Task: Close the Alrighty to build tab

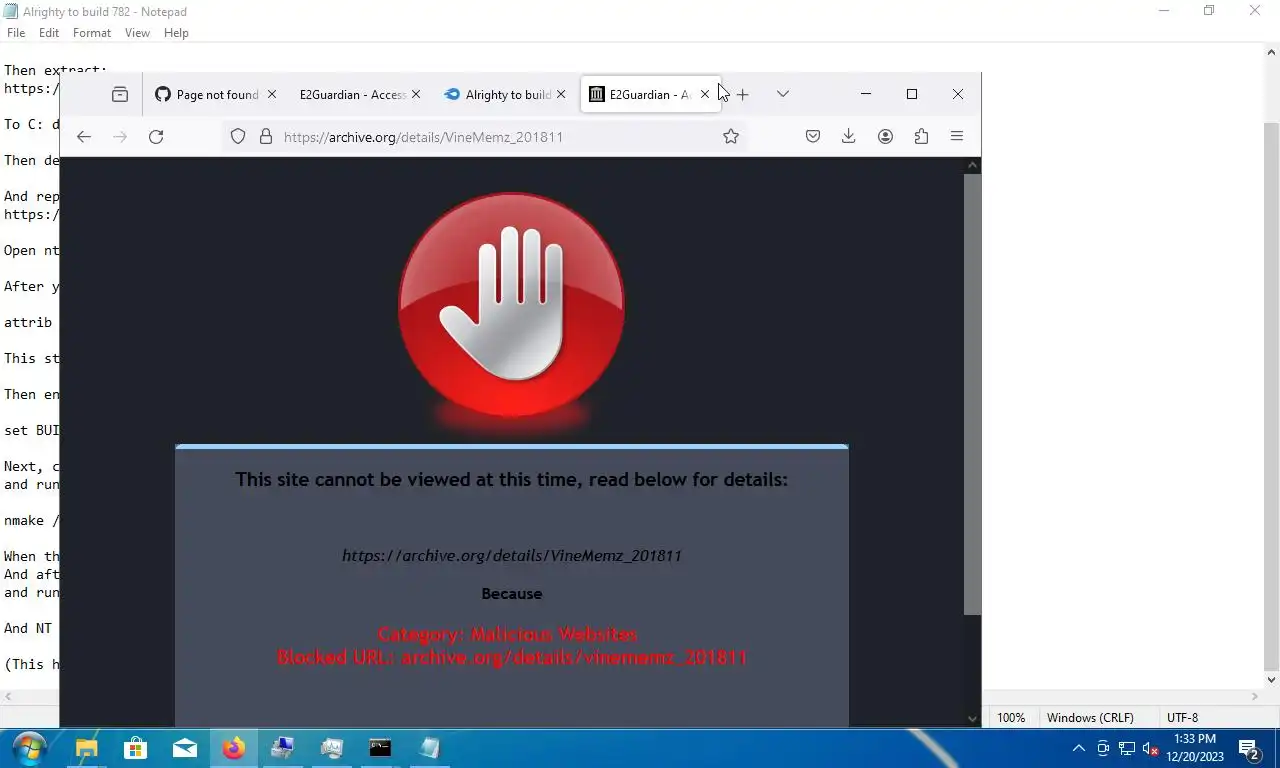Action: click(x=561, y=94)
